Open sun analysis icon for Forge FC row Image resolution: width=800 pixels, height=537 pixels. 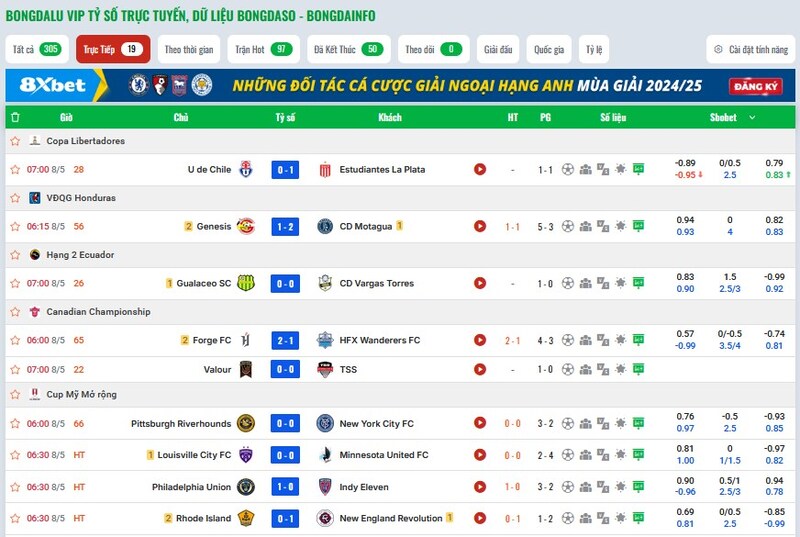(x=620, y=340)
